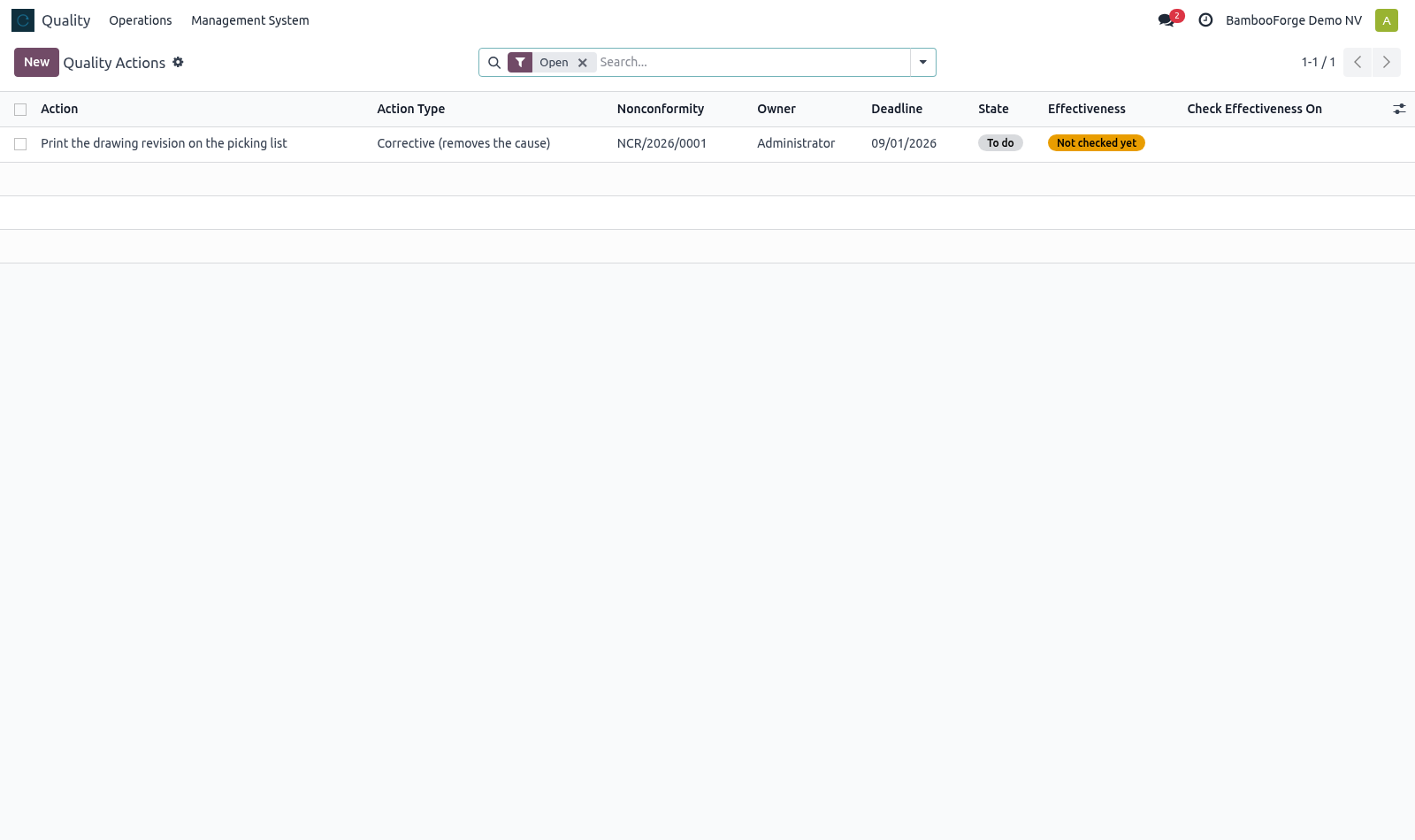Sort by Action Type column header

(x=411, y=109)
